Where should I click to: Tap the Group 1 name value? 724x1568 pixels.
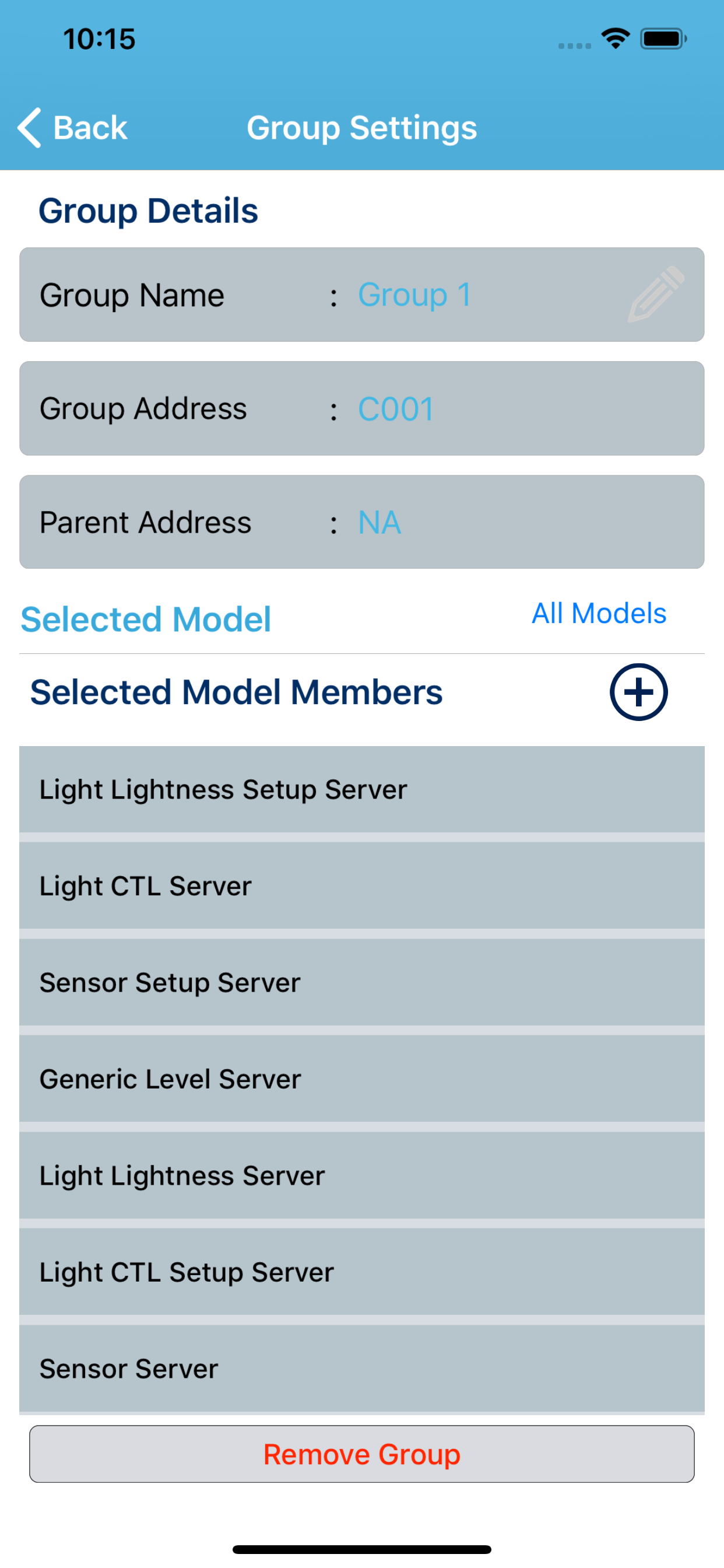pyautogui.click(x=414, y=295)
